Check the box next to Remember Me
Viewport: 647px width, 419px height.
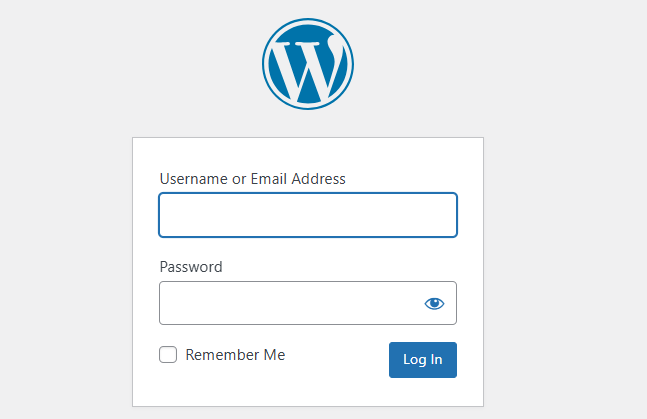pos(168,355)
